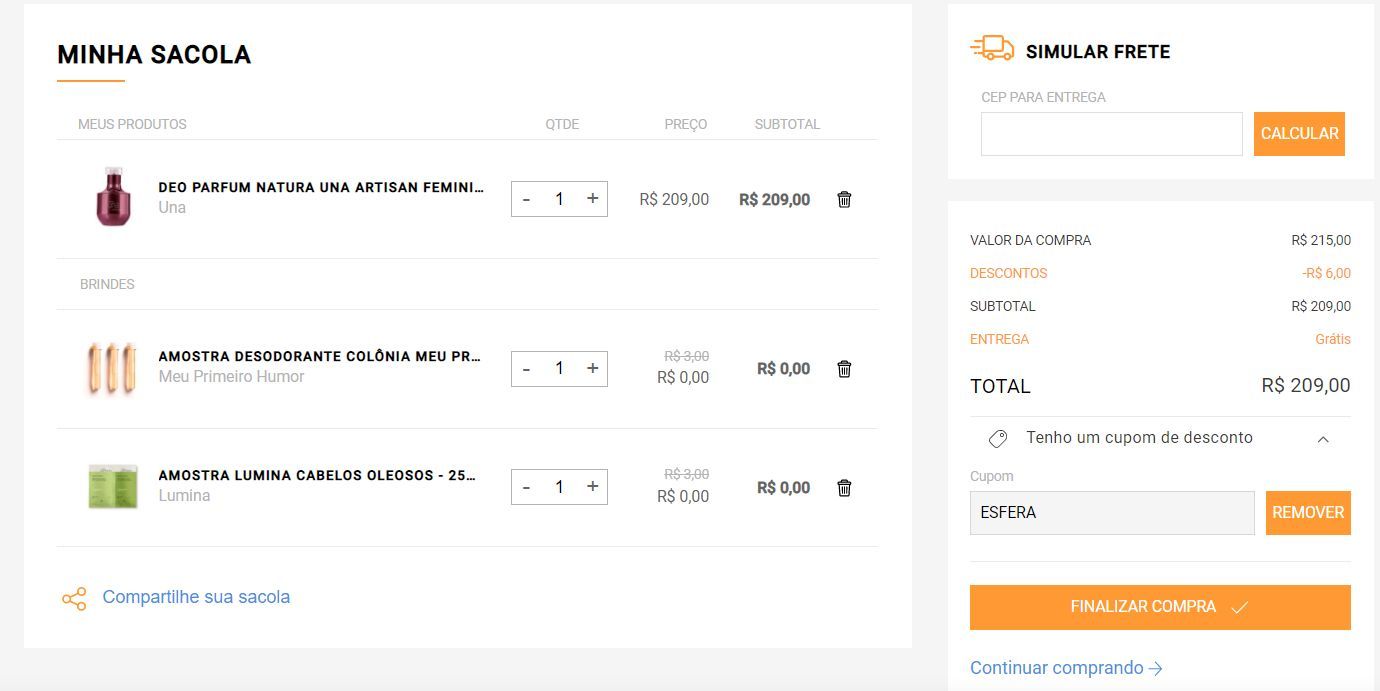
Task: Open AMOSTRA LUMINA CABELOS OLEOSOS title
Action: [x=317, y=475]
